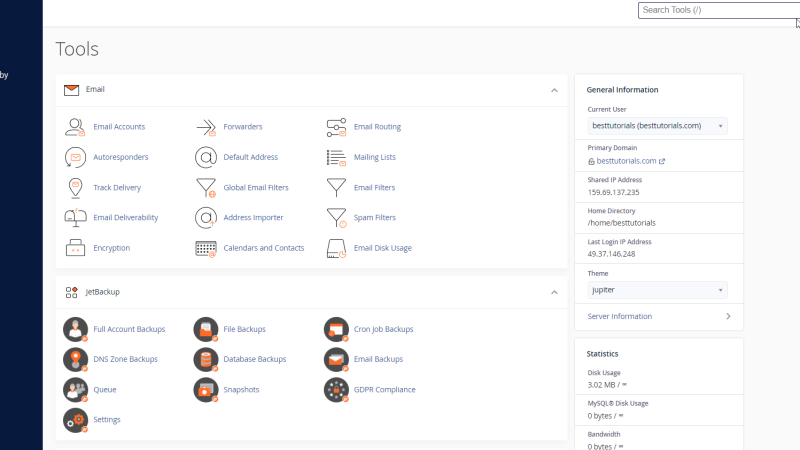Click the Encryption icon
Image resolution: width=800 pixels, height=450 pixels.
tap(75, 248)
